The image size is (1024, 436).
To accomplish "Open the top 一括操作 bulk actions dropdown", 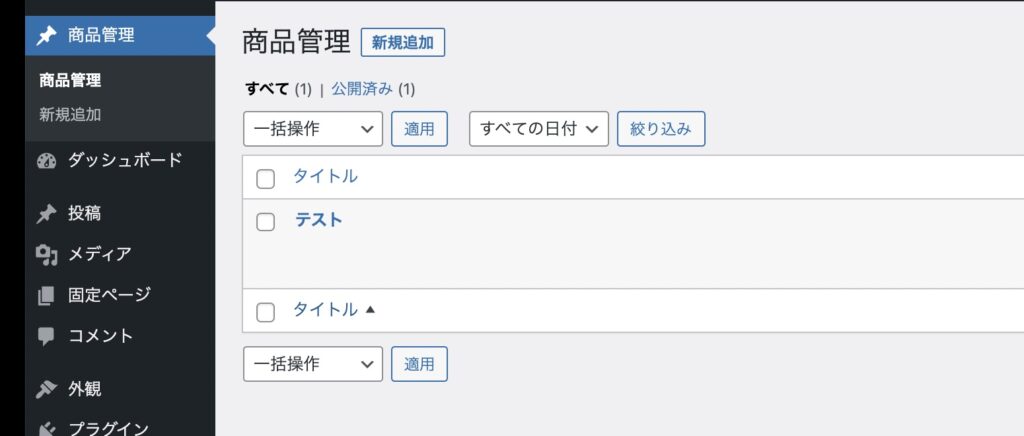I will click(312, 129).
